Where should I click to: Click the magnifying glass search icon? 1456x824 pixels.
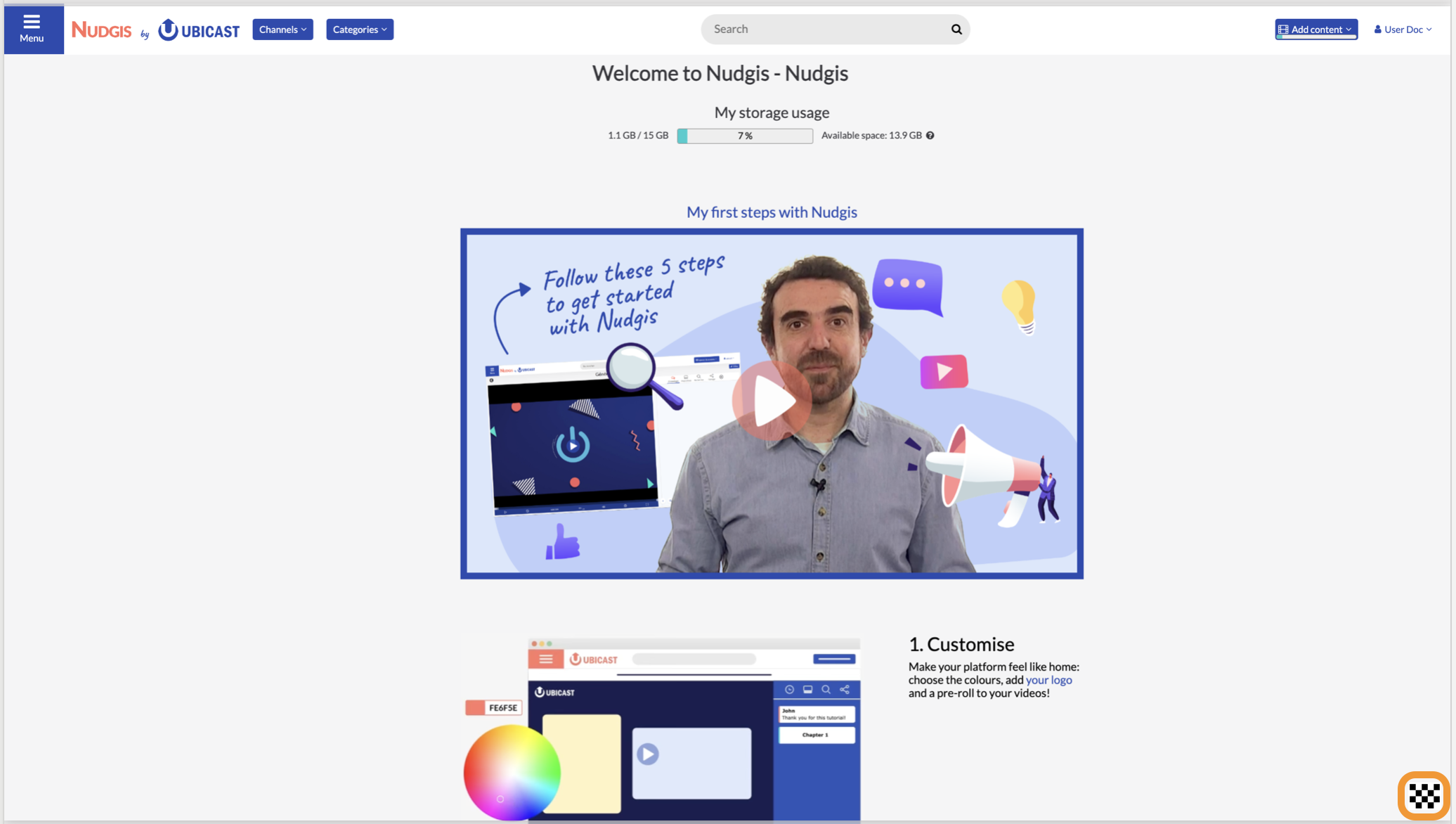(956, 30)
